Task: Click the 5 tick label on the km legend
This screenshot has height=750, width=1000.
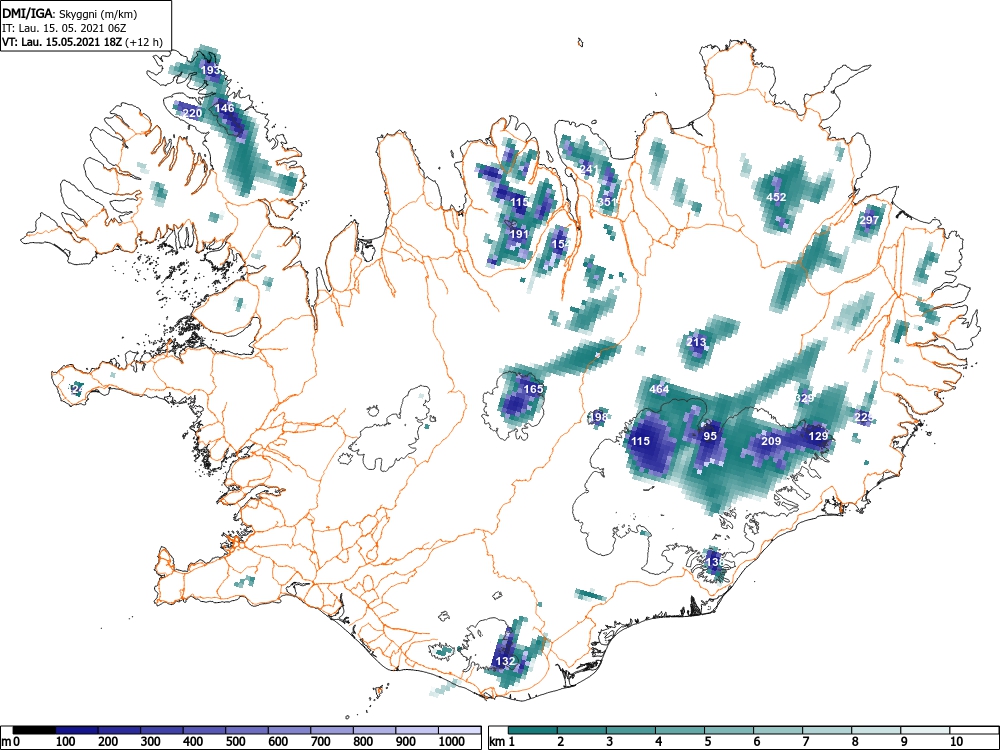Action: (708, 742)
